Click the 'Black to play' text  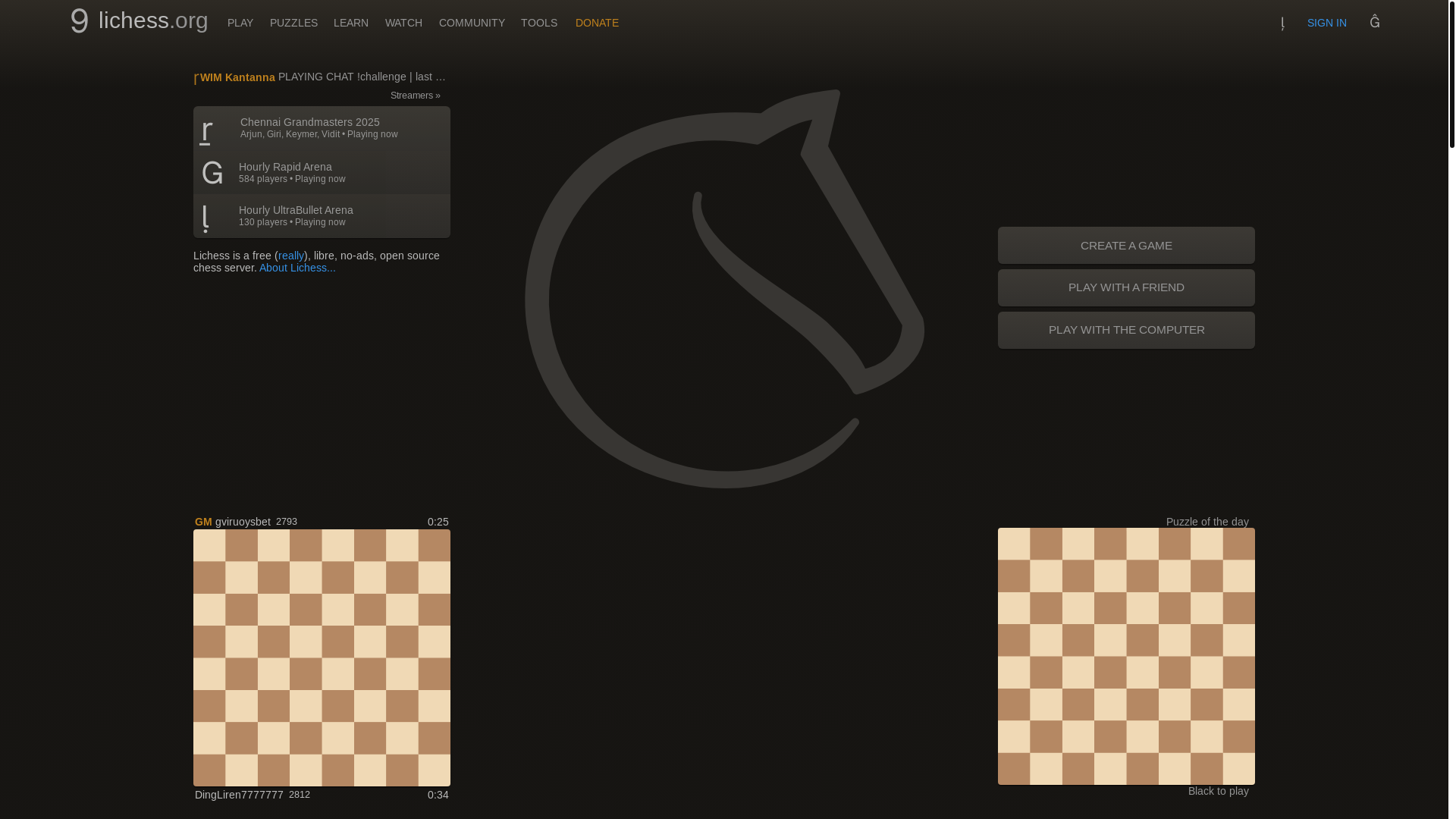click(x=1218, y=791)
